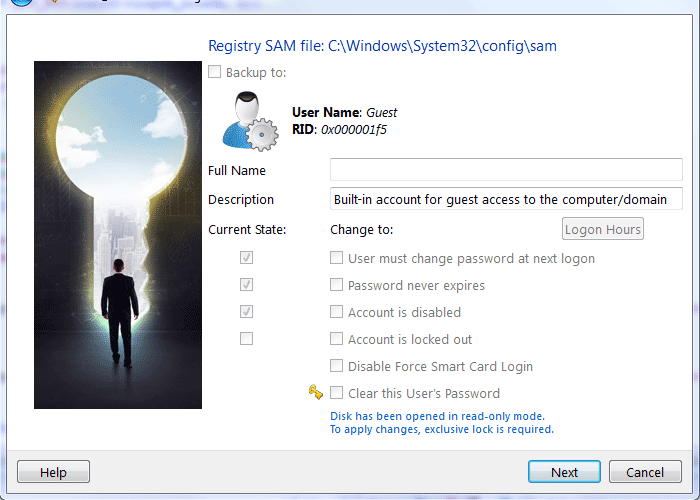Click current state checkbox for account locked out
Screen dimensions: 700x500
246,339
